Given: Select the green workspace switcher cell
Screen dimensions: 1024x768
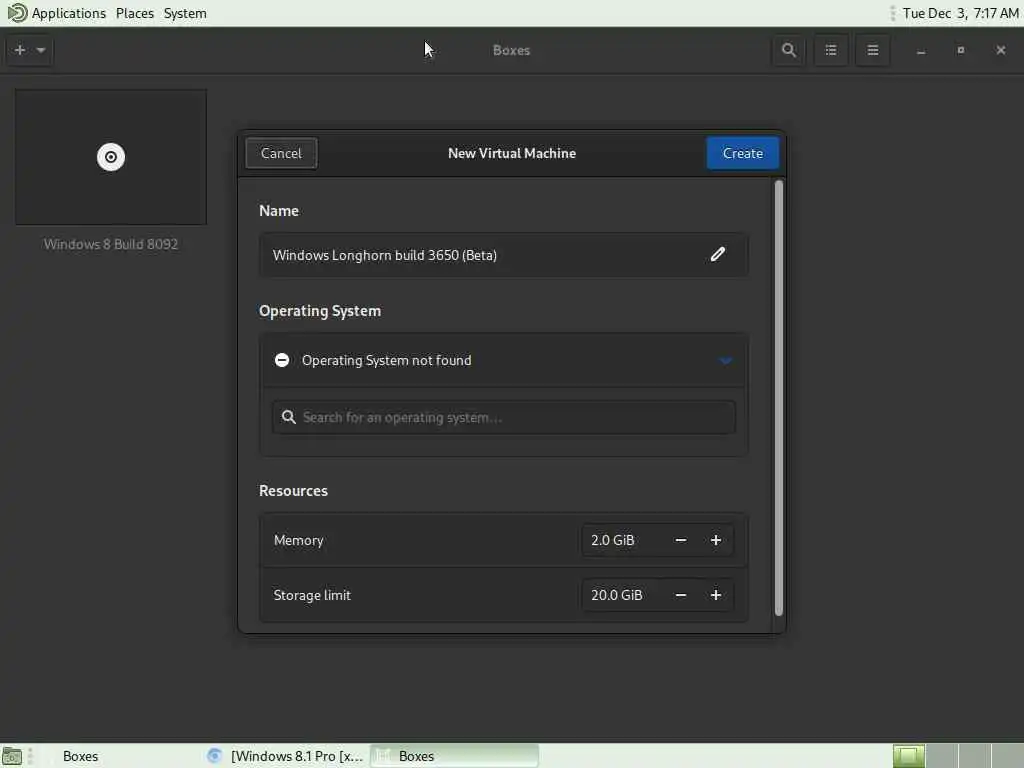Looking at the screenshot, I should [908, 756].
